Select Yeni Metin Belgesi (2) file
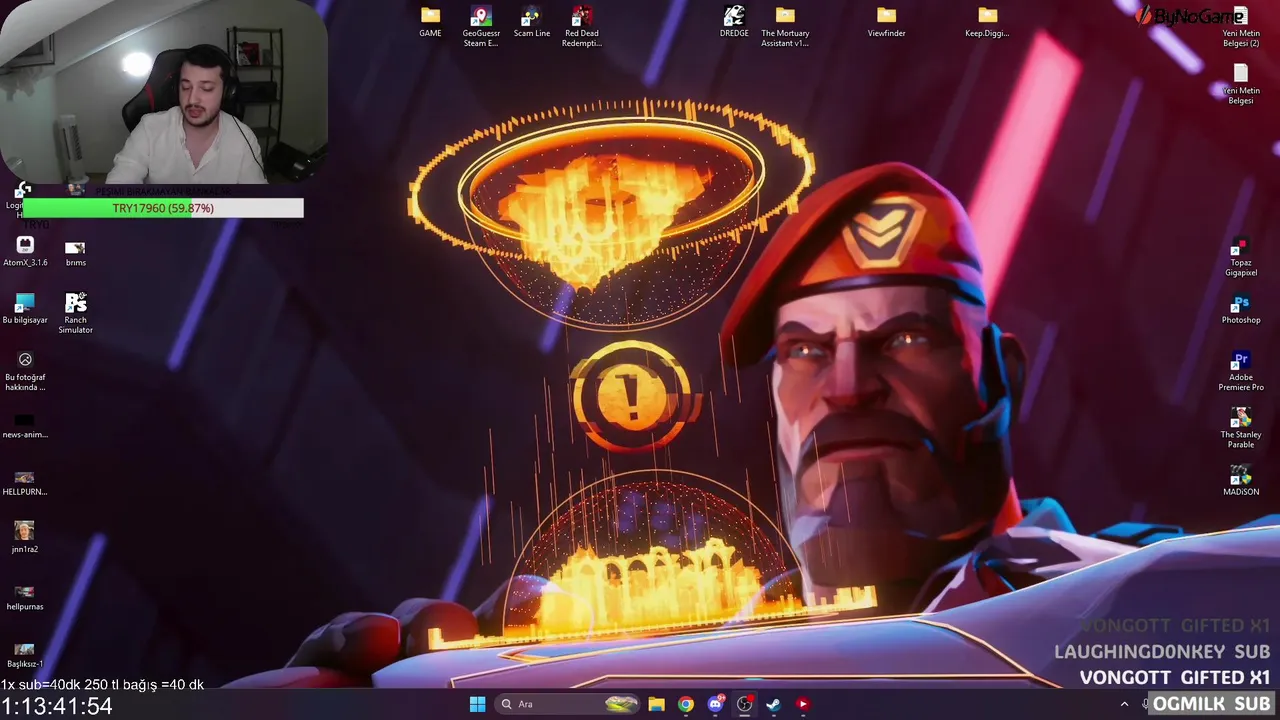This screenshot has height=720, width=1280. pyautogui.click(x=1241, y=27)
